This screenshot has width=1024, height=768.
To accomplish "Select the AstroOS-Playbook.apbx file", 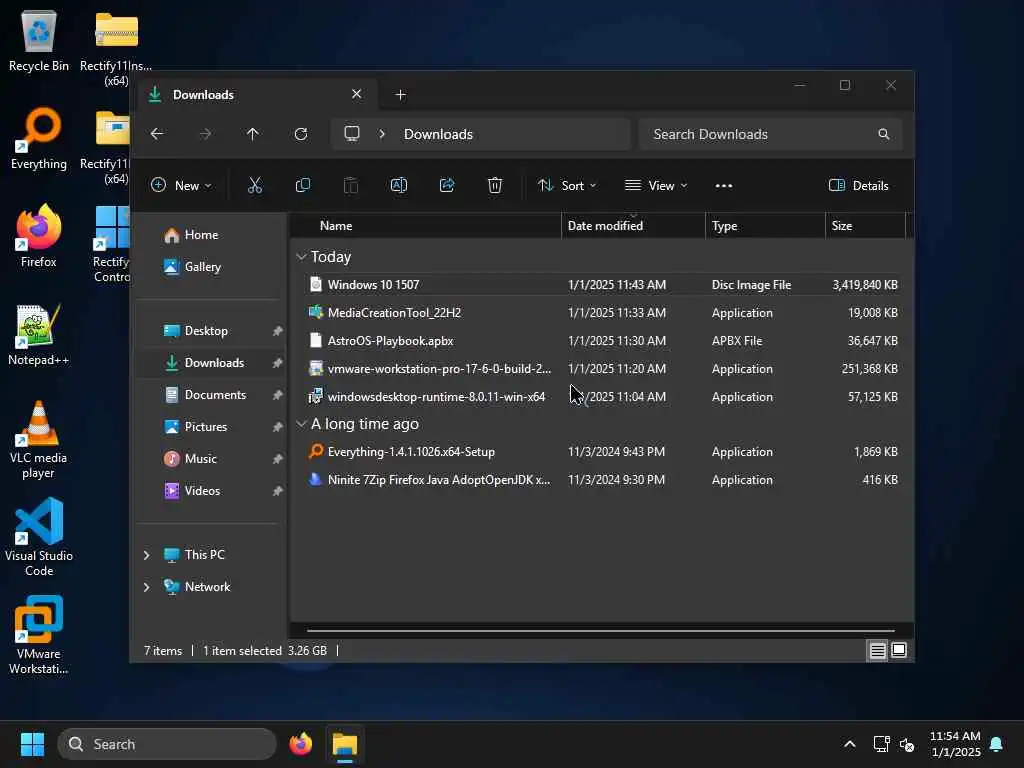I will [x=602, y=341].
